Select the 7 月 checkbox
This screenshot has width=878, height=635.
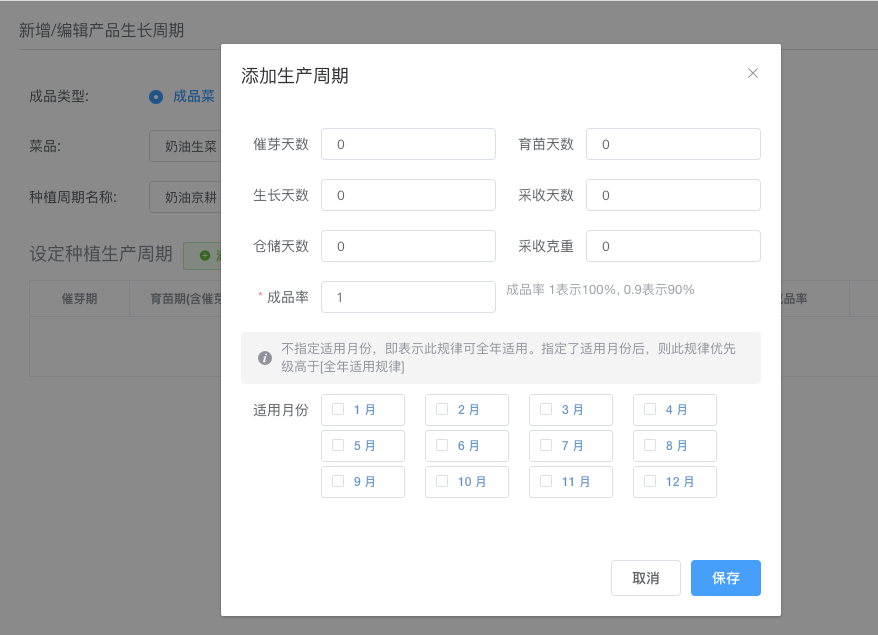(x=546, y=445)
